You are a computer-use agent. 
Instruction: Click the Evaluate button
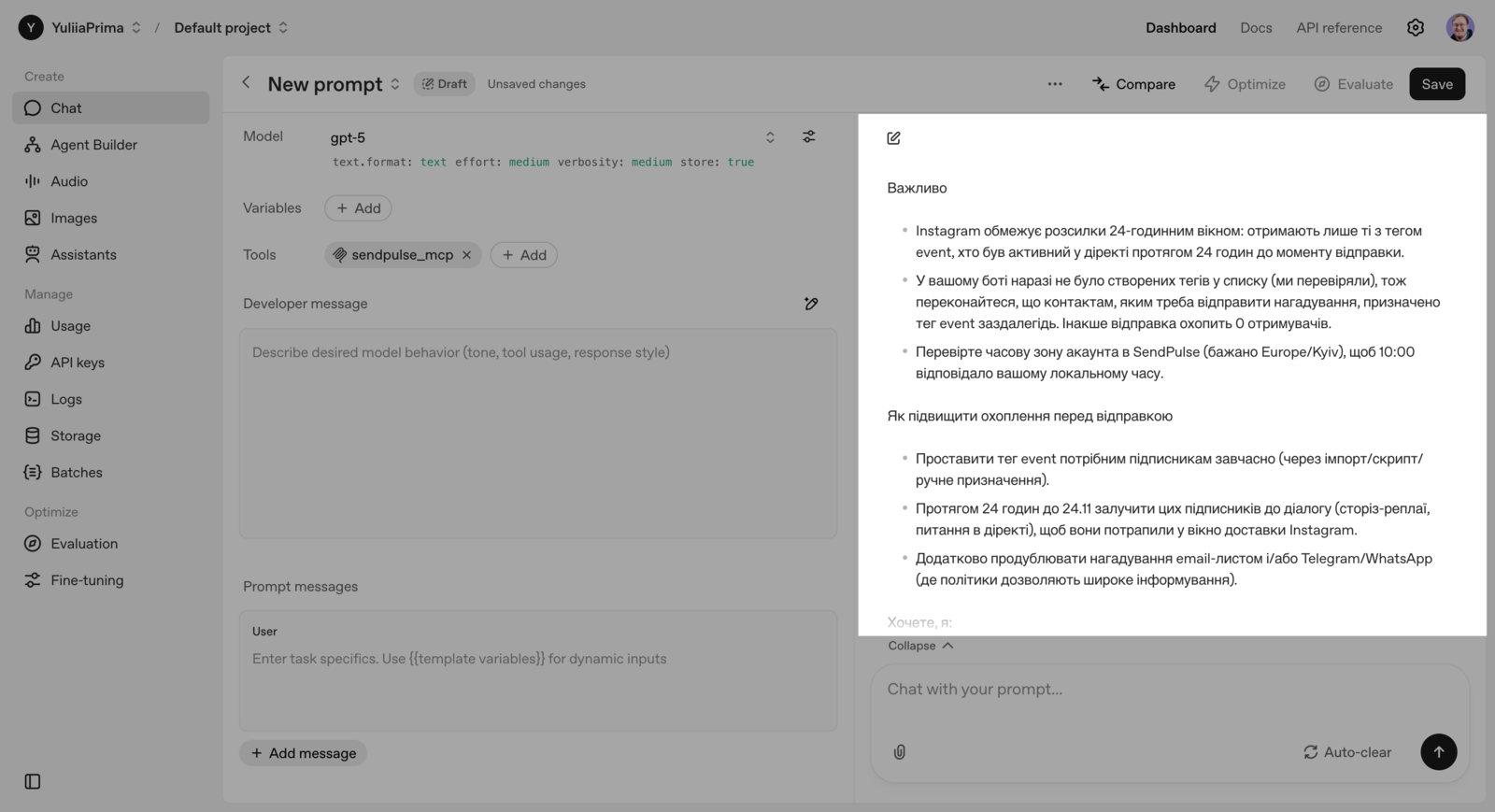tap(1353, 84)
